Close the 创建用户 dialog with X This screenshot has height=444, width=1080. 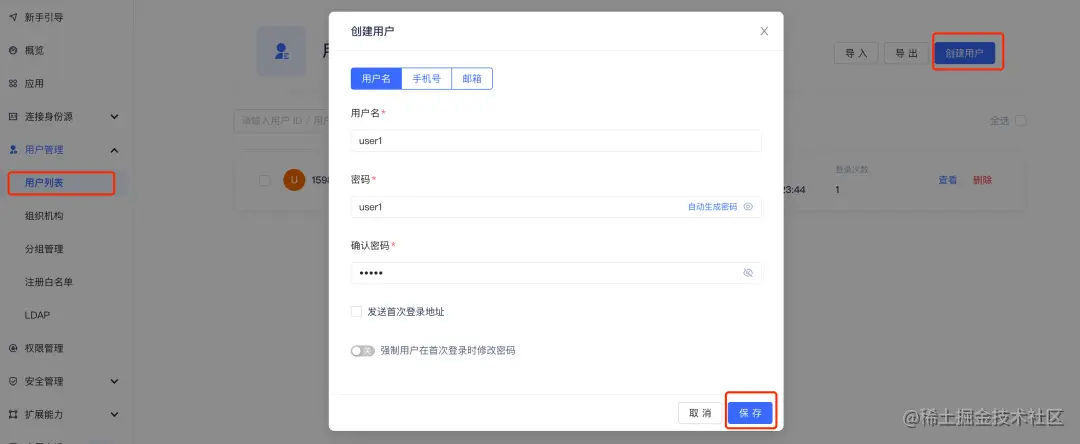pyautogui.click(x=764, y=31)
